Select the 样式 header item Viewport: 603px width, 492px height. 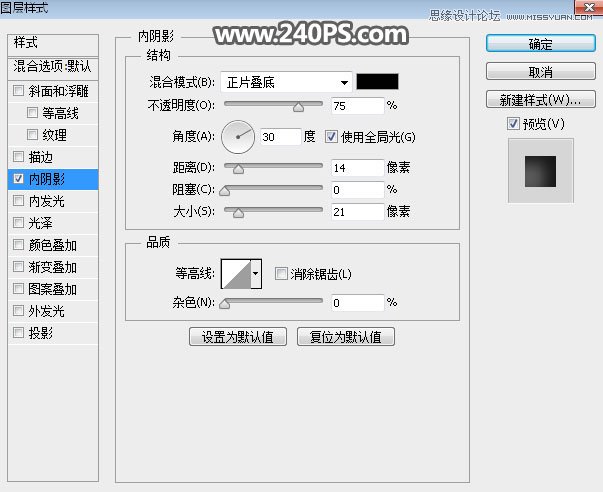coord(53,43)
